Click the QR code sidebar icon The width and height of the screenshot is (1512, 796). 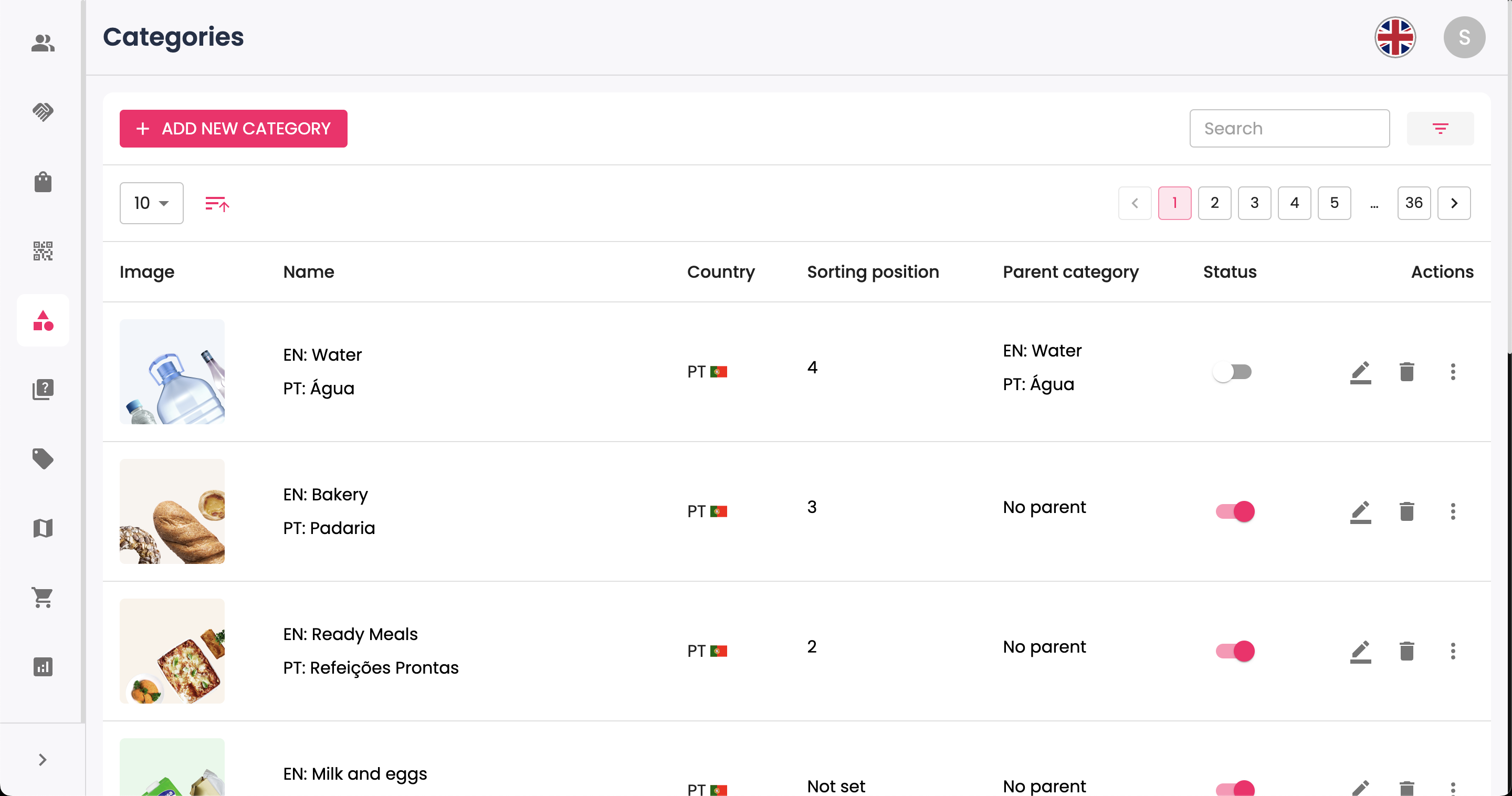tap(43, 250)
